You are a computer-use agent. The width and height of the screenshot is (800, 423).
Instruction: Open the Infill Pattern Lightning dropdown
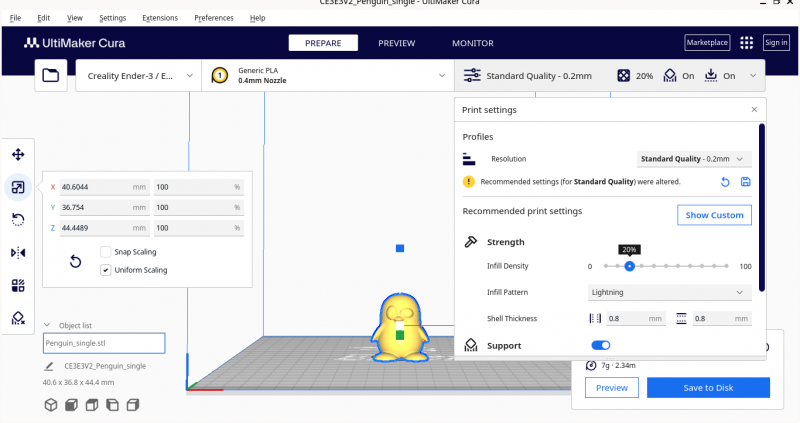pos(669,292)
